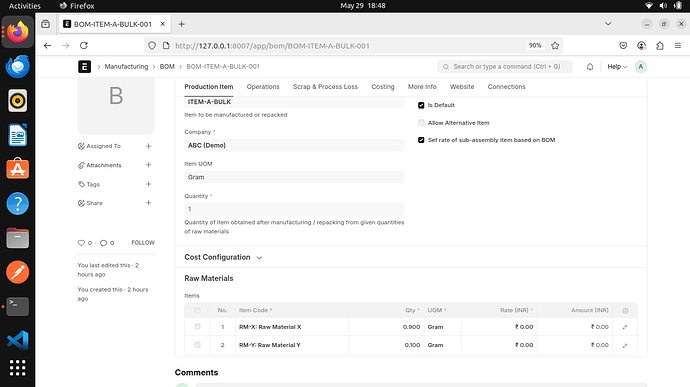Screen dimensions: 690x387
Task: Uncheck the Is Default checkbox
Action: [421, 105]
